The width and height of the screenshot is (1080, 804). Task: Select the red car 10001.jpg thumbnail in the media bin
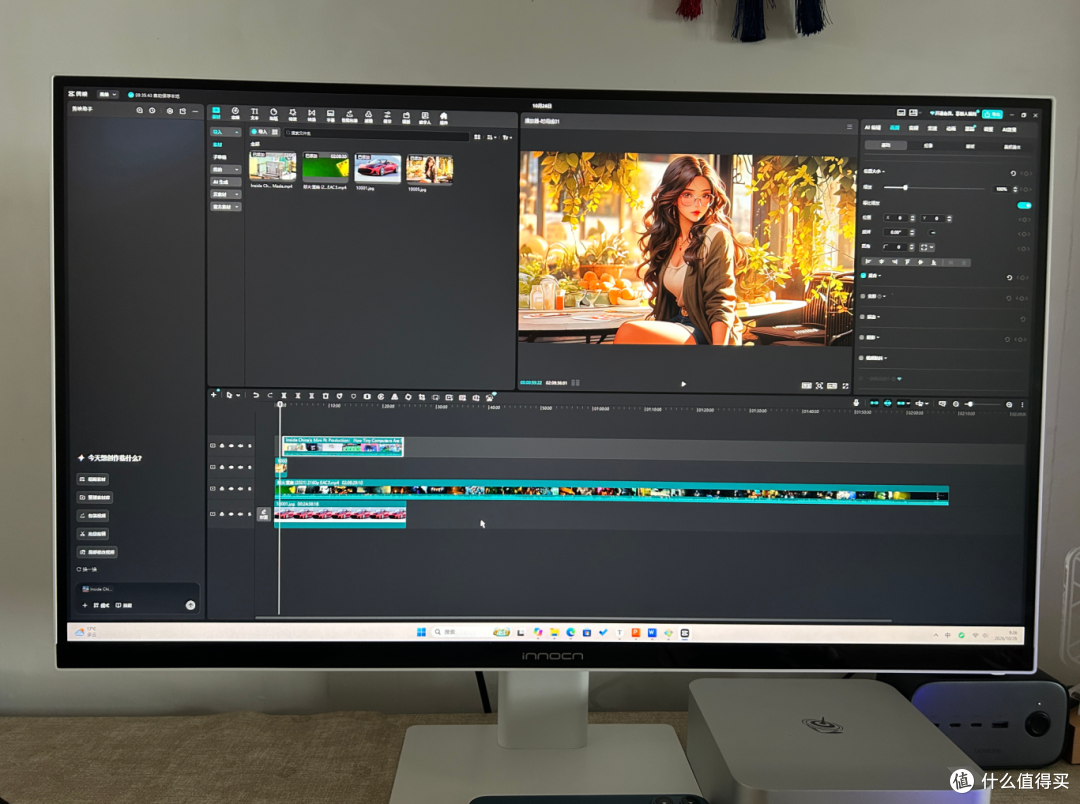click(x=377, y=168)
